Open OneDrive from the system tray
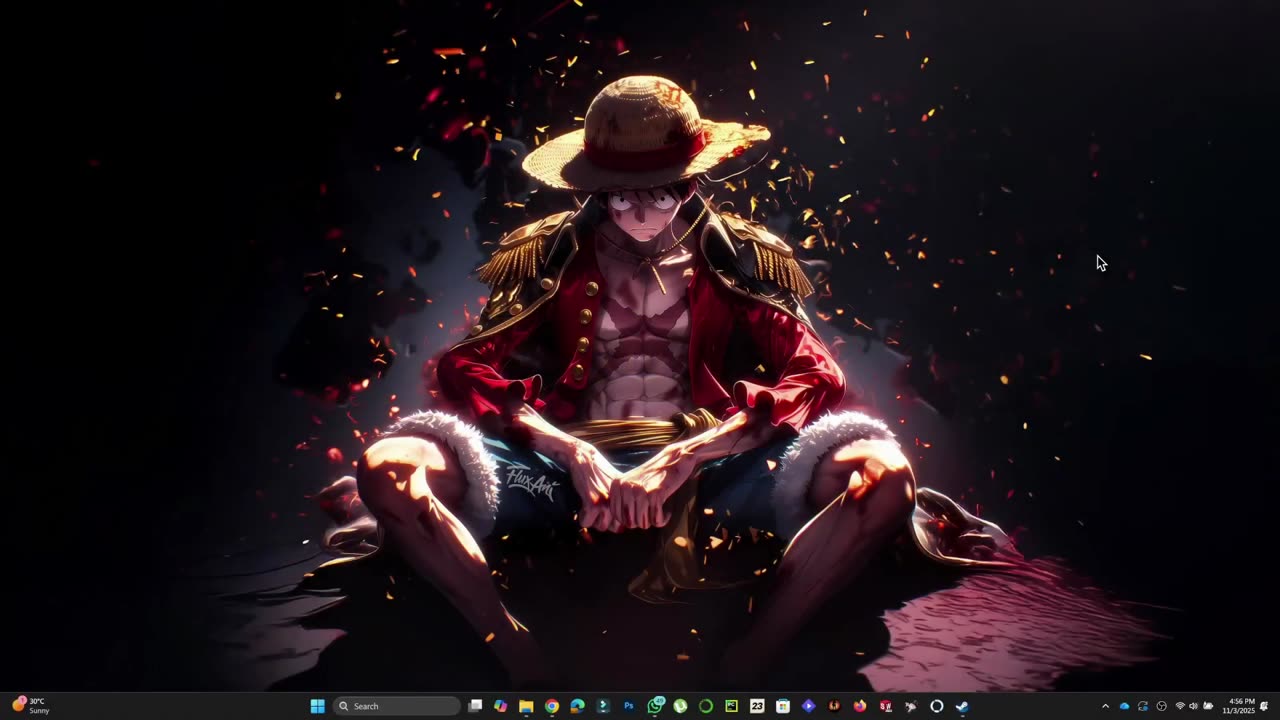1280x720 pixels. (x=1125, y=706)
